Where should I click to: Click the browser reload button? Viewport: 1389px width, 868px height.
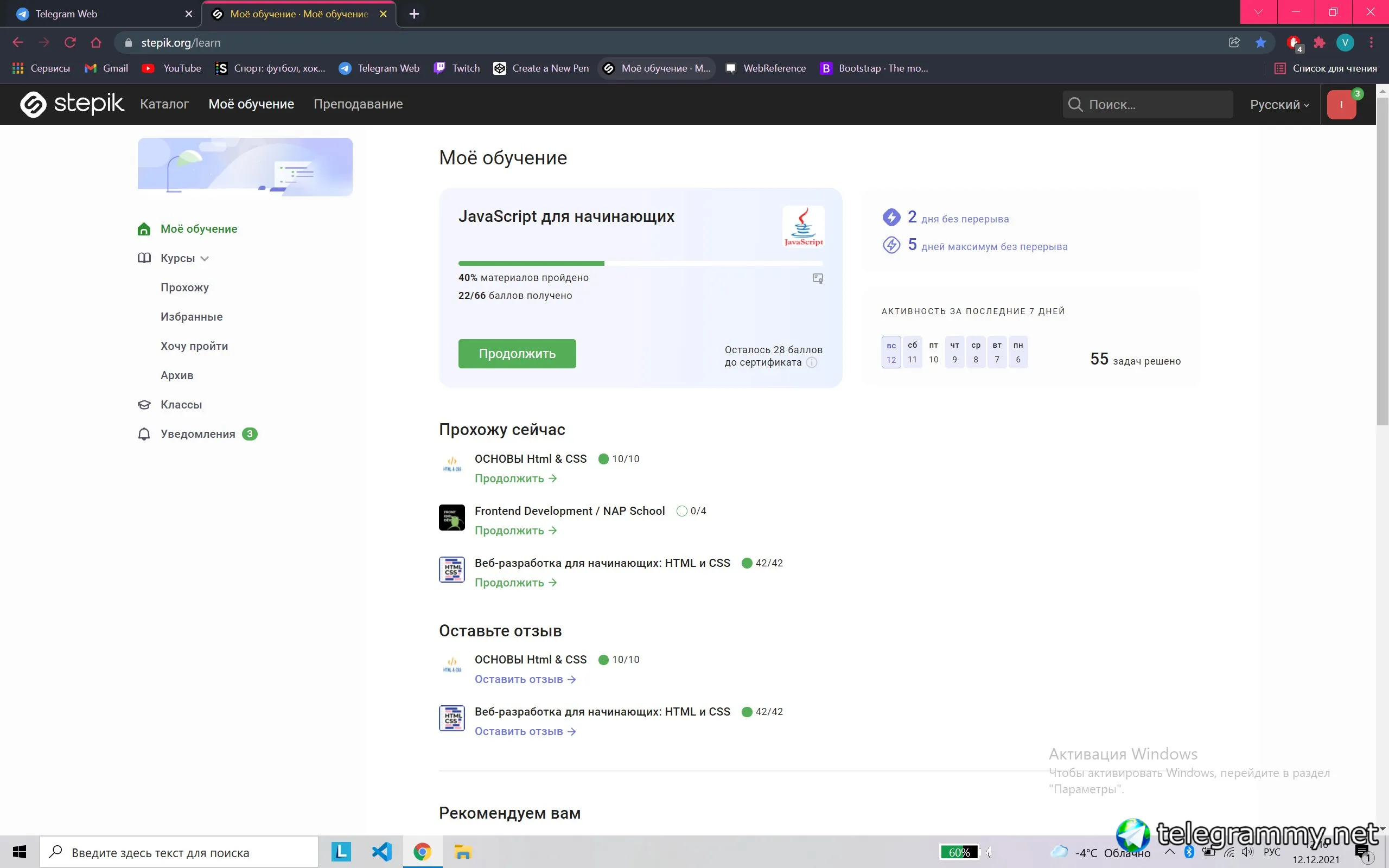click(70, 42)
